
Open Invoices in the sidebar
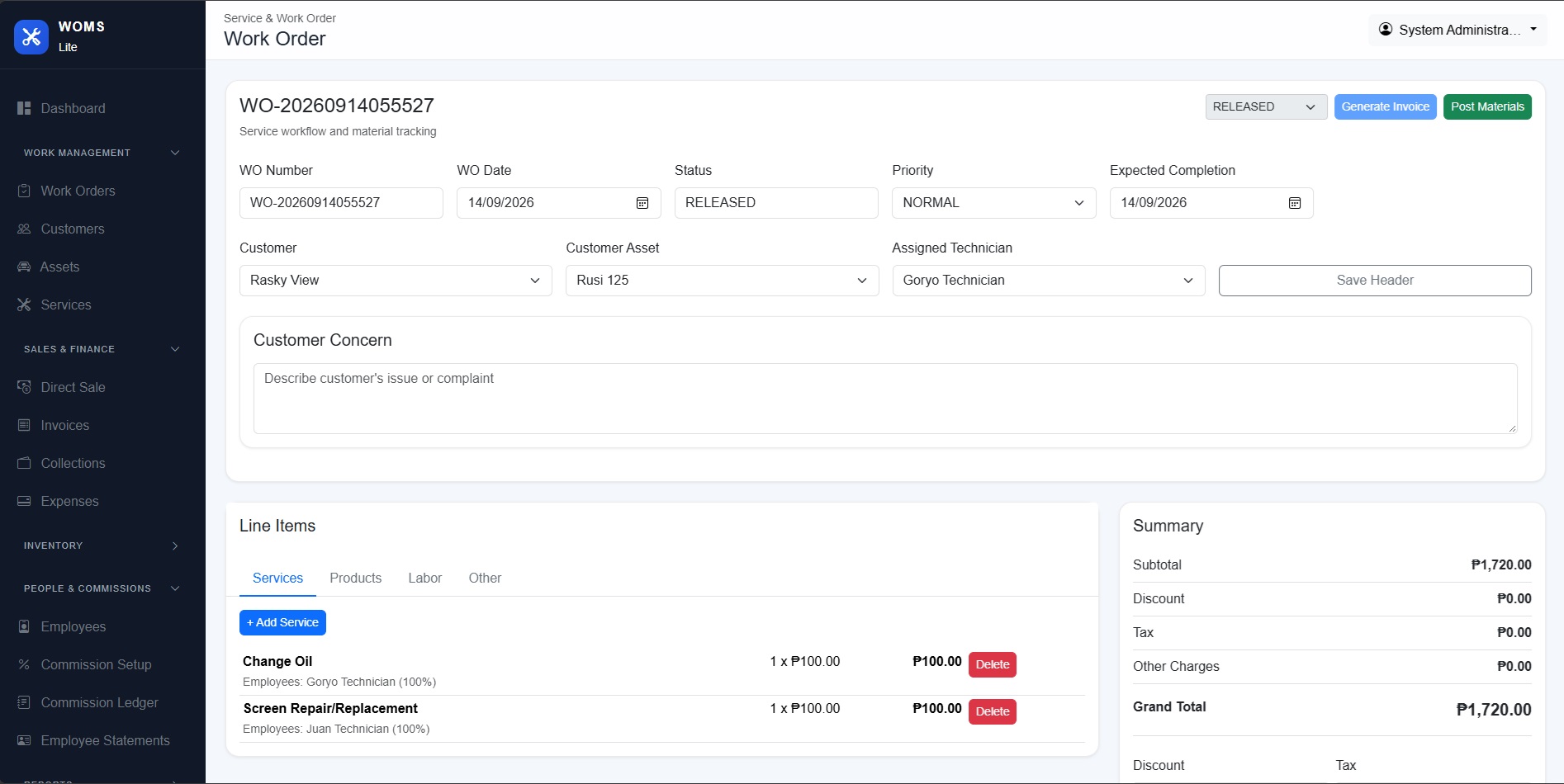point(65,425)
